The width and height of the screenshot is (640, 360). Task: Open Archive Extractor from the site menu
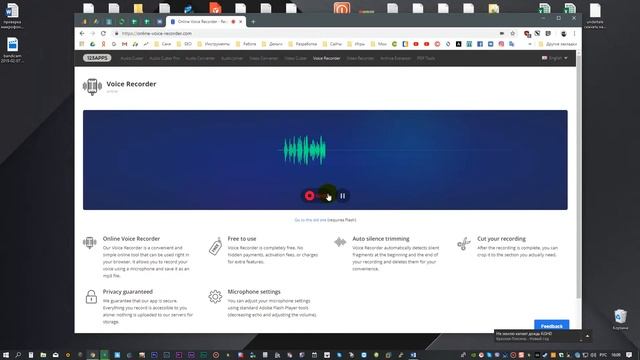click(396, 58)
